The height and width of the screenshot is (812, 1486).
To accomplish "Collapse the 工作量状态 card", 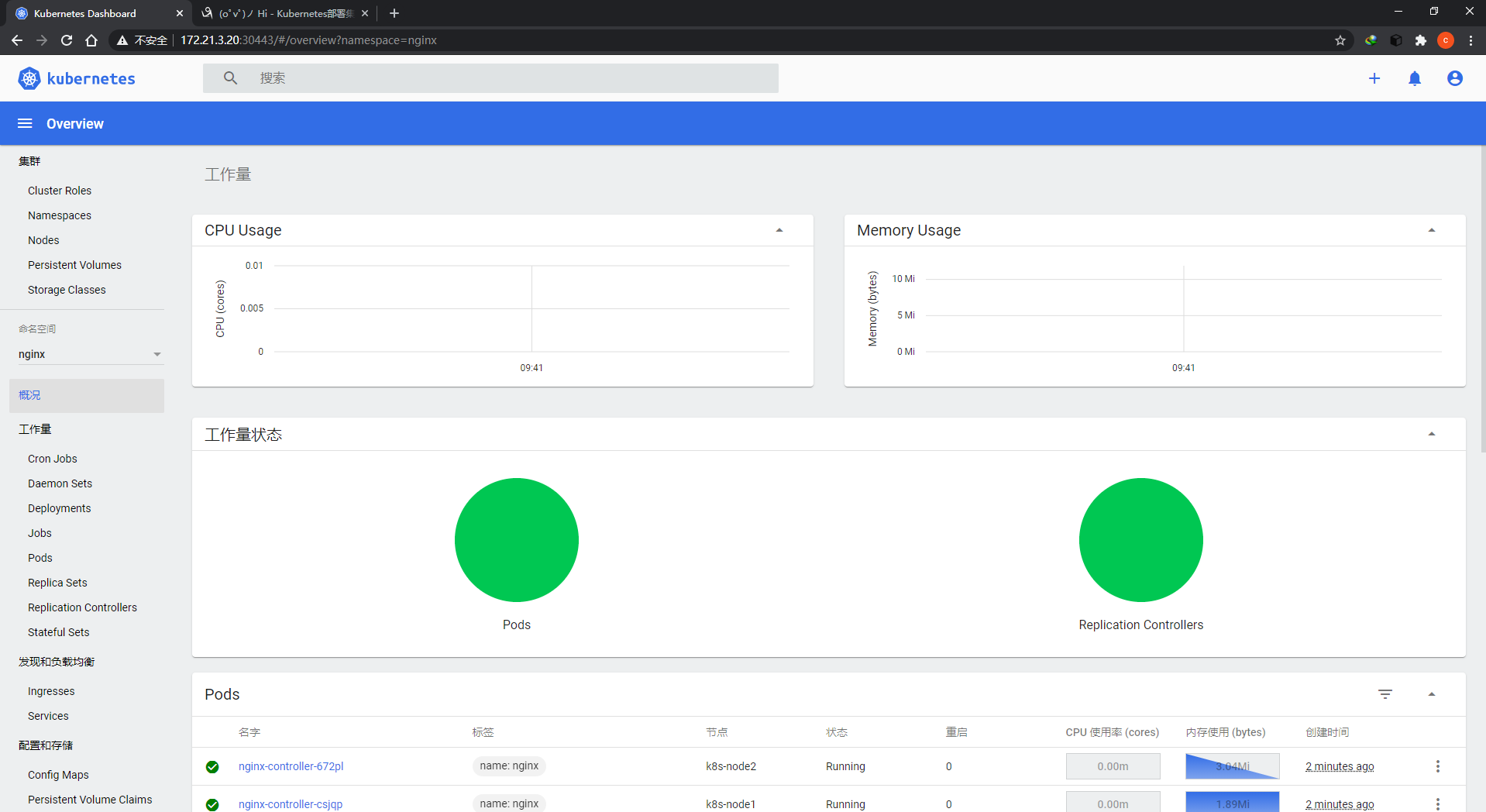I will tap(1432, 434).
